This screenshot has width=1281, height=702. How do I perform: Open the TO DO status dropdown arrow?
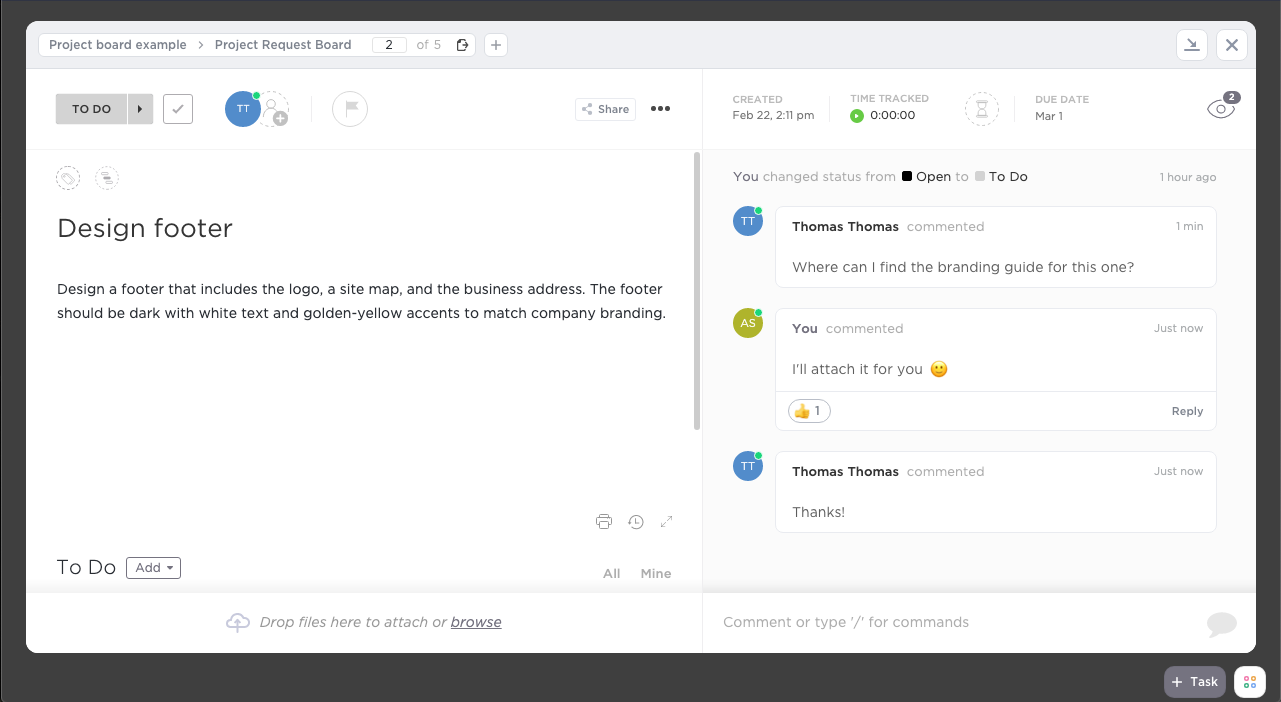pyautogui.click(x=140, y=108)
